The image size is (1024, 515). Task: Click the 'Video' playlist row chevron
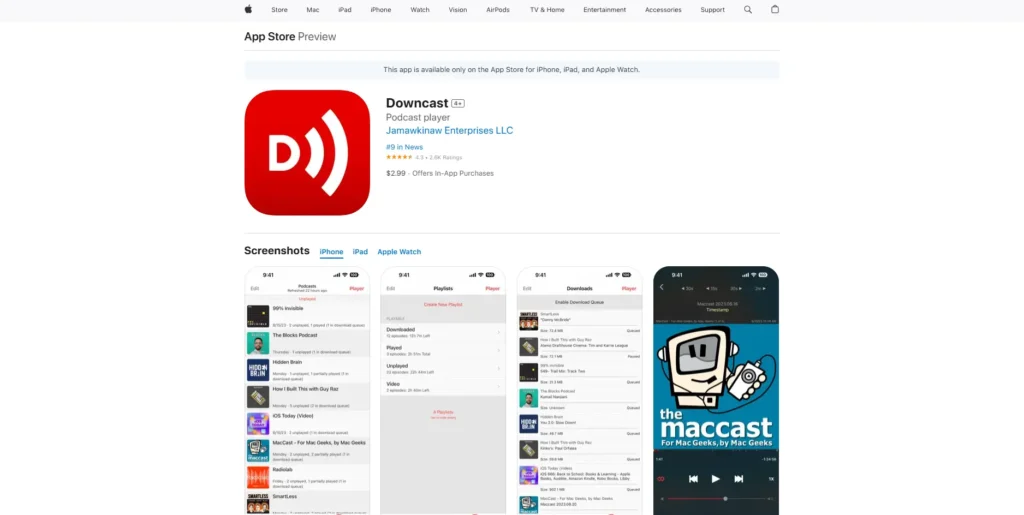click(498, 387)
